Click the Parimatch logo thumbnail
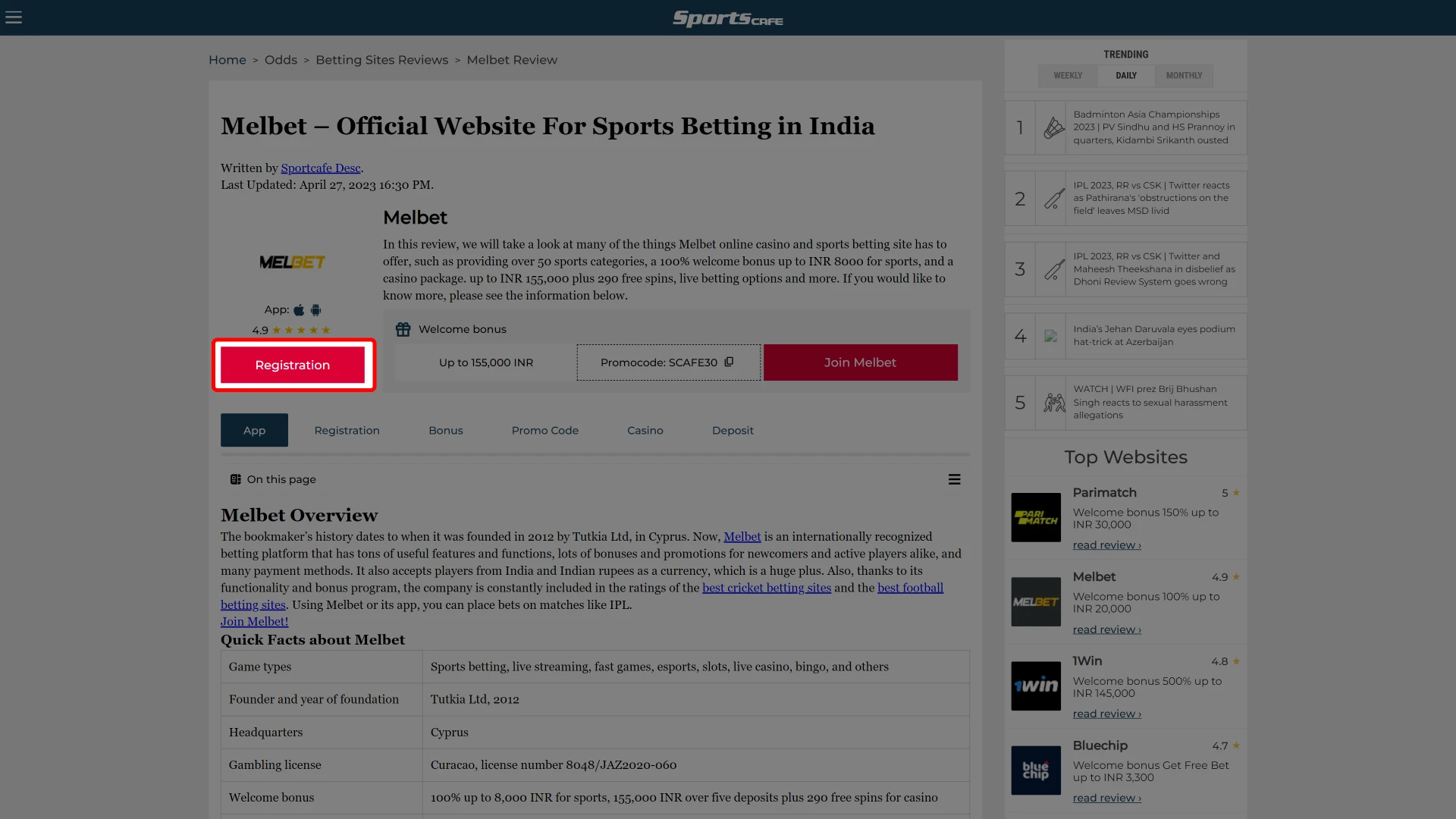The height and width of the screenshot is (819, 1456). click(1037, 517)
